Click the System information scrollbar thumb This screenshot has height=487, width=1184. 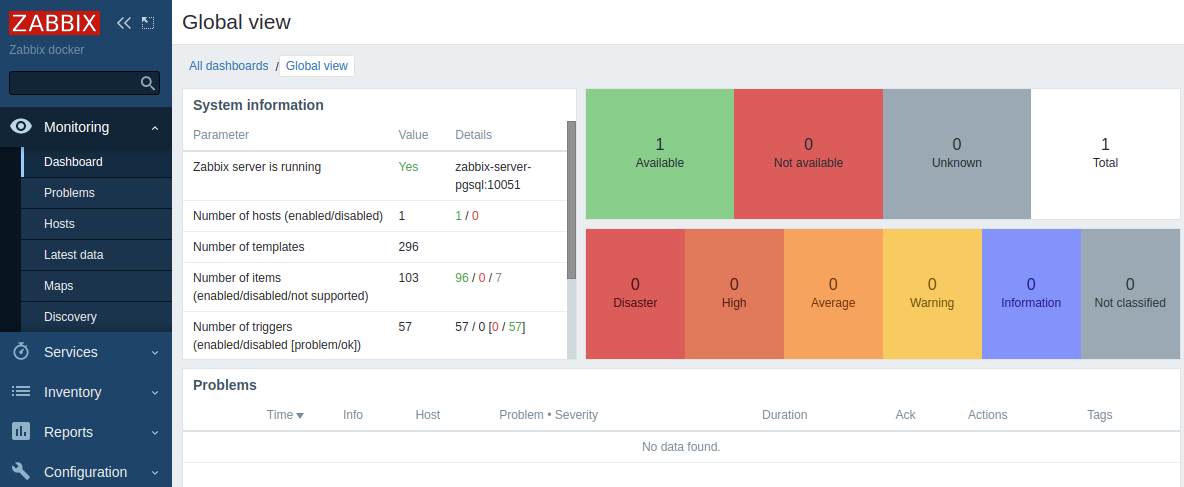point(572,199)
